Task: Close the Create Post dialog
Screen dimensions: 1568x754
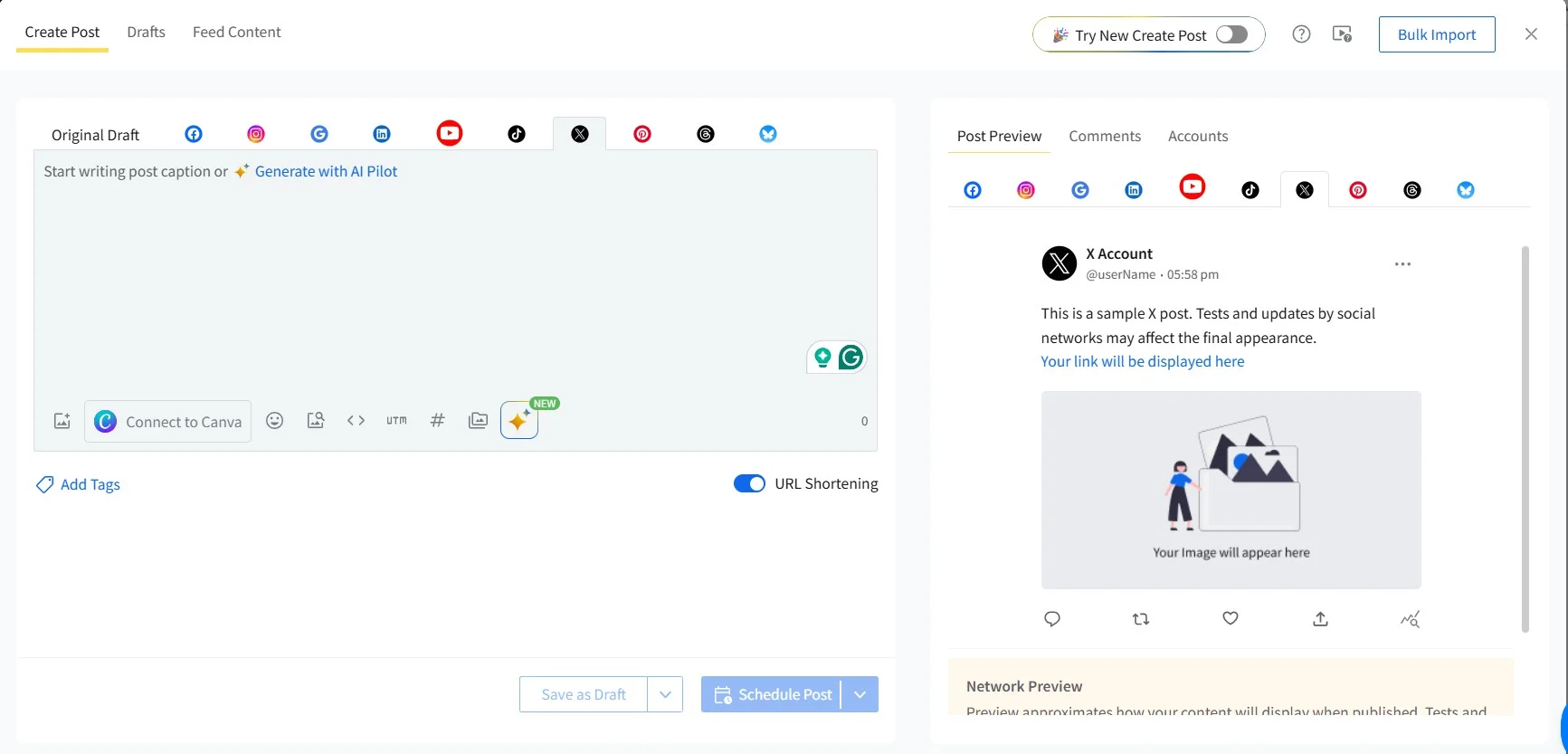Action: 1531,33
